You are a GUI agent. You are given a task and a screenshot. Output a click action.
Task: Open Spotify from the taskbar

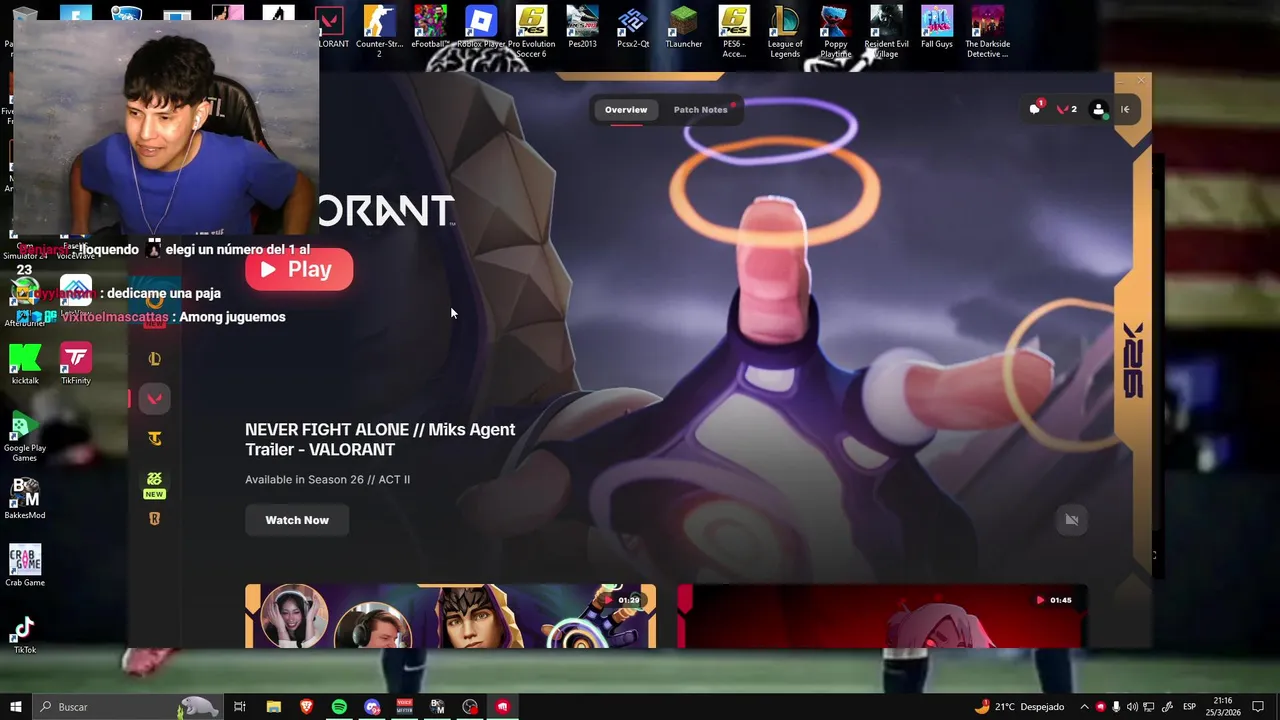click(339, 707)
